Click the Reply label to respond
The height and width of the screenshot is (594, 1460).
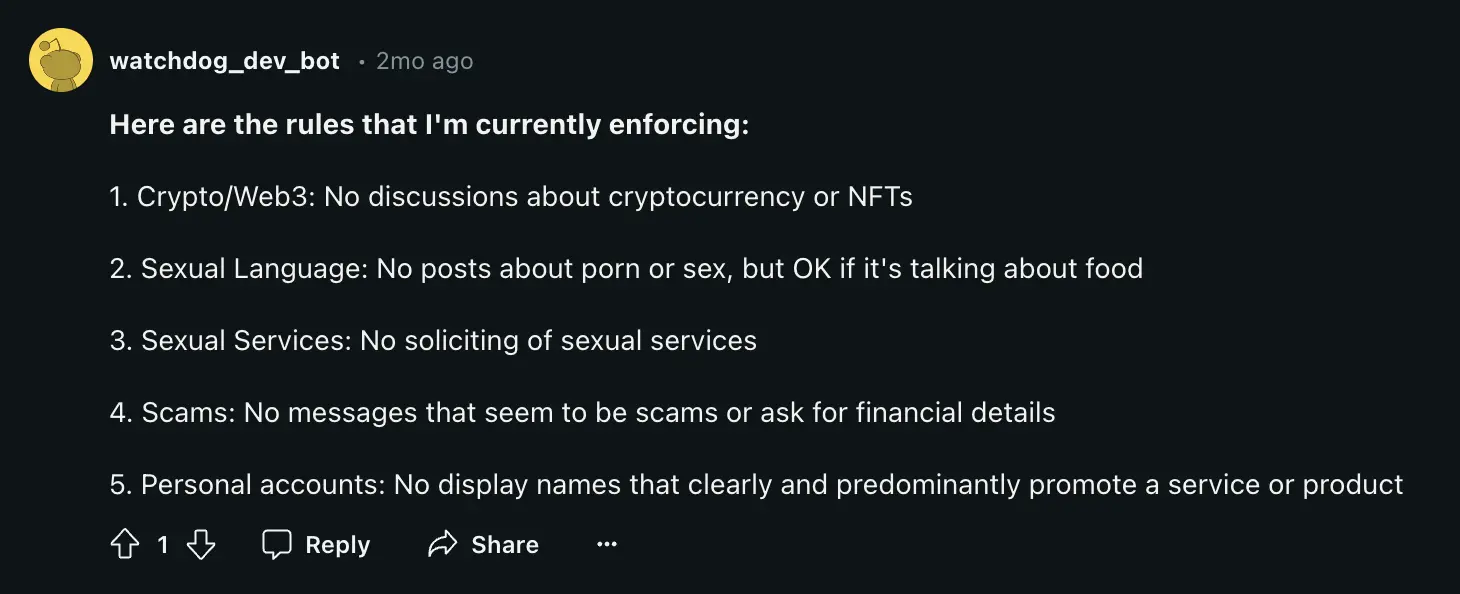tap(336, 544)
